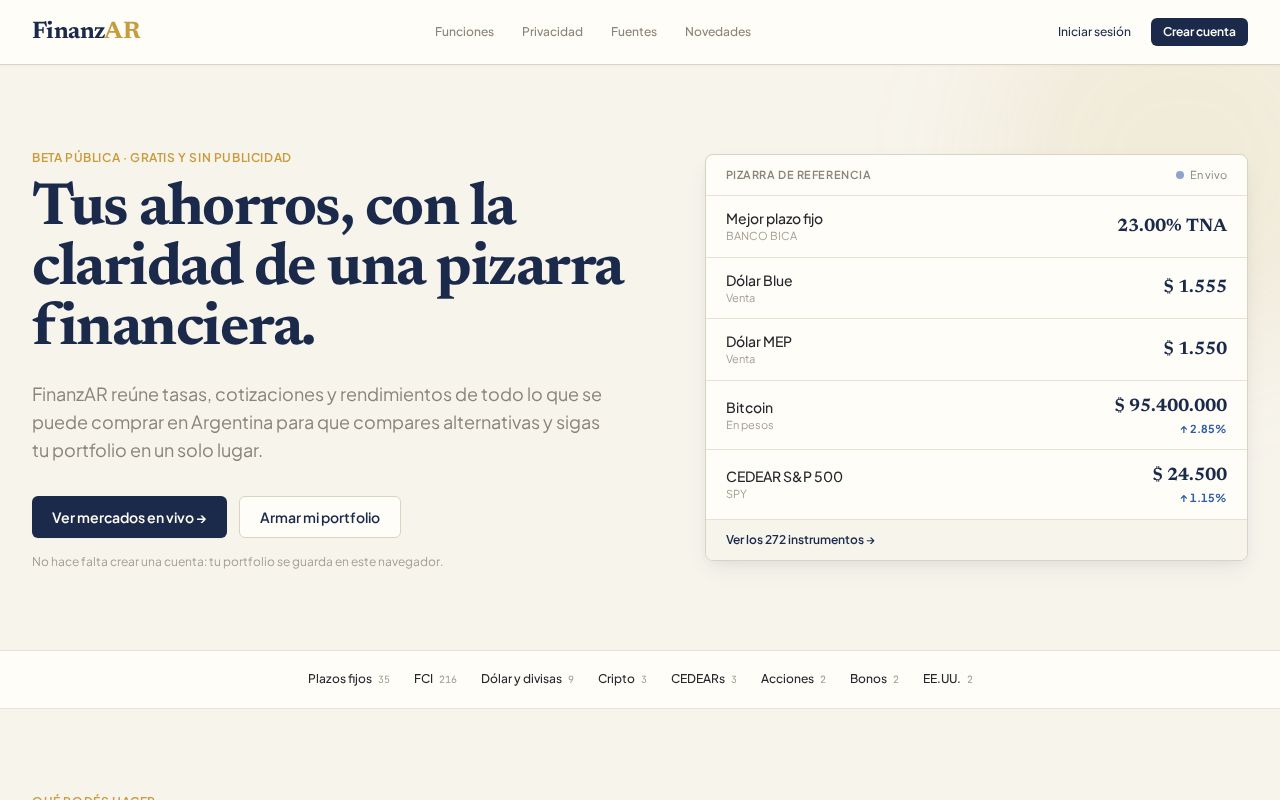
Task: Click the $ 1.555 Dólar Blue price
Action: click(x=1195, y=287)
